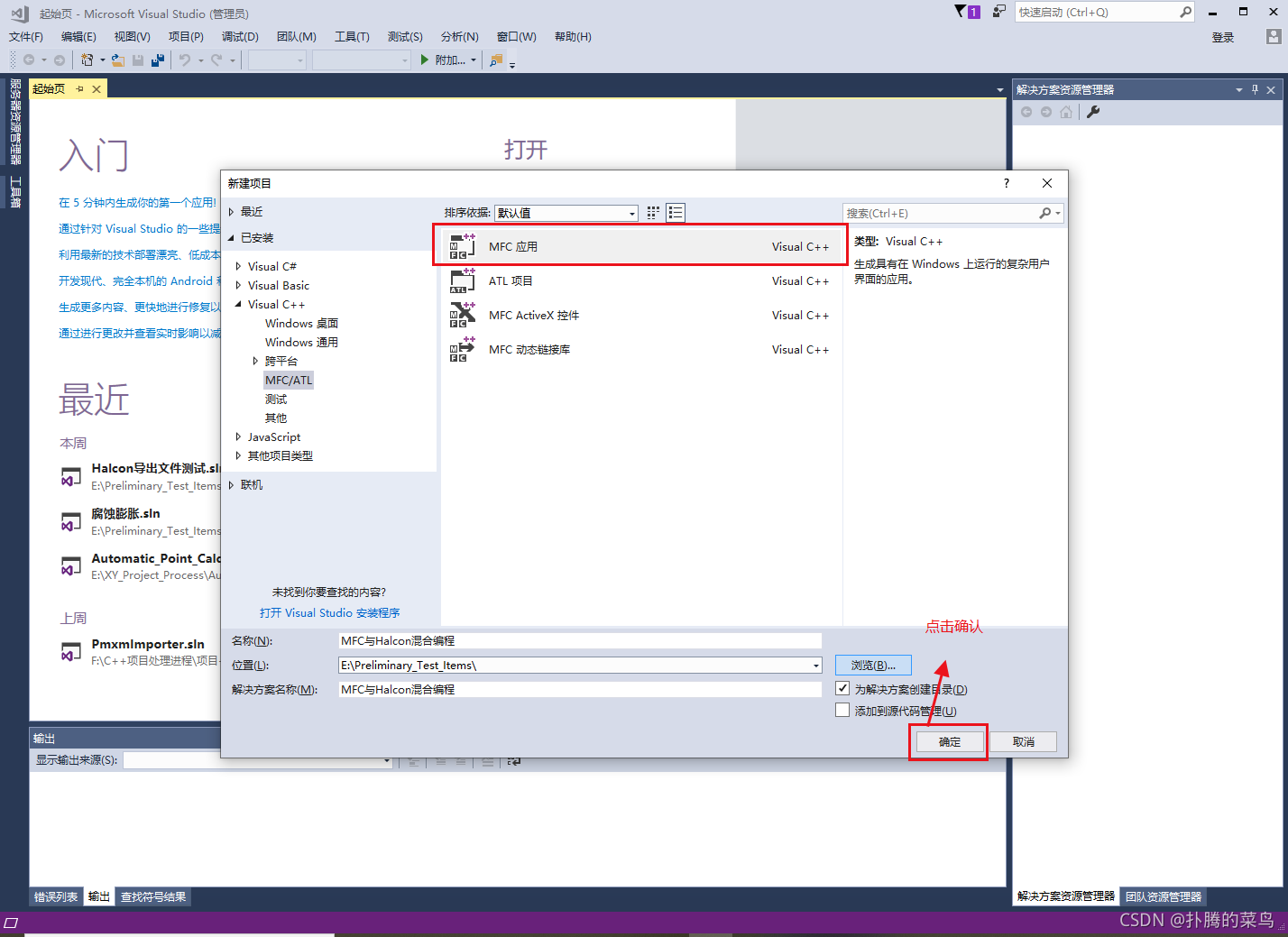
Task: Click the 解决方案名称 input field
Action: tap(580, 689)
